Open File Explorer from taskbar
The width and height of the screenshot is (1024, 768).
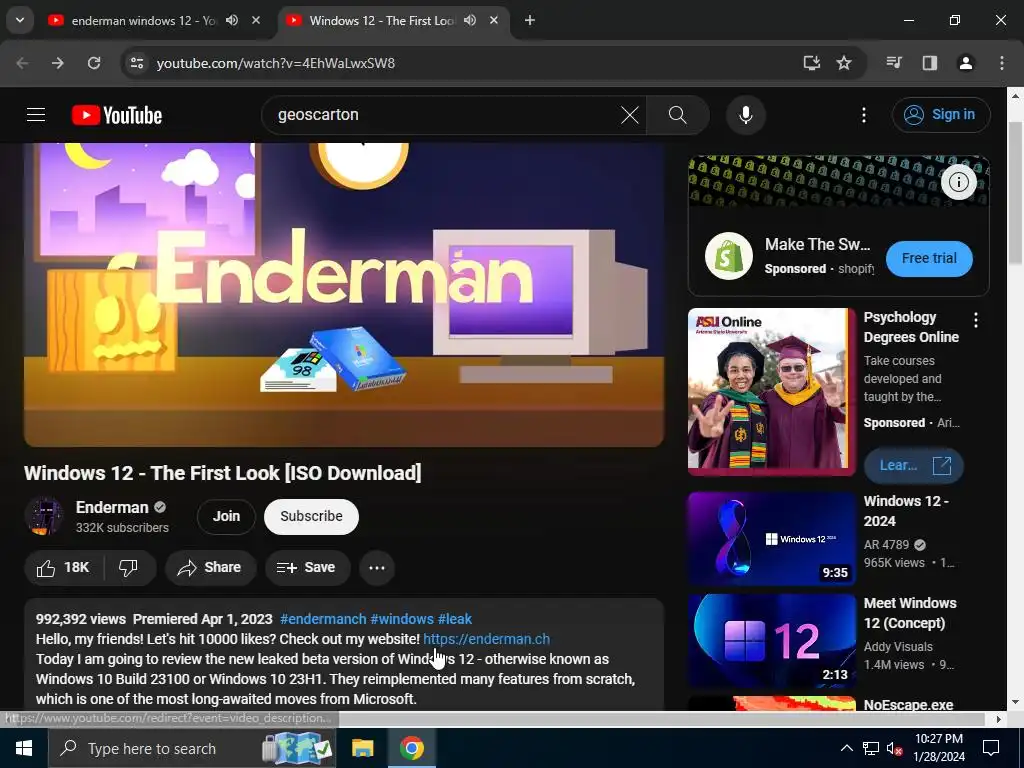point(362,748)
